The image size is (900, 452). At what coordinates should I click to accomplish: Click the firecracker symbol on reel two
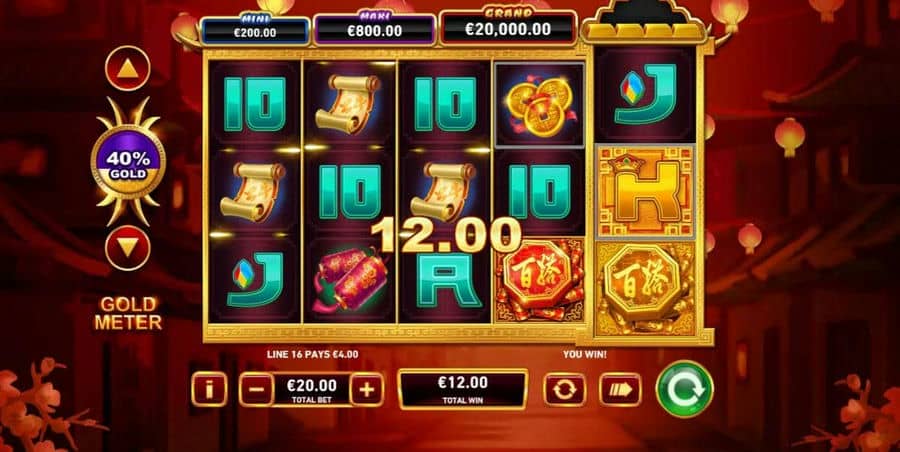(349, 280)
